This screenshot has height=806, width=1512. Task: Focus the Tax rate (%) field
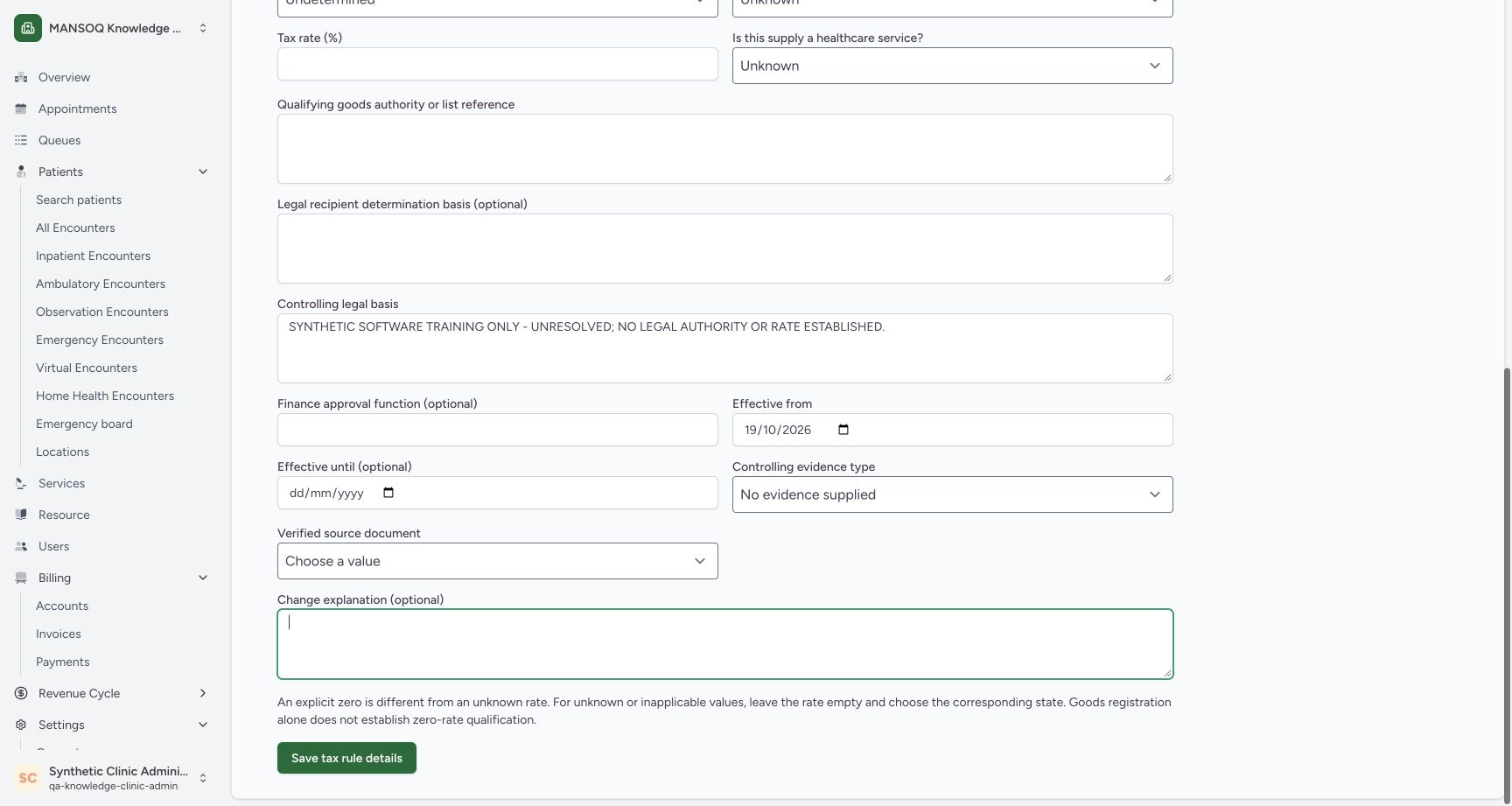pos(498,64)
